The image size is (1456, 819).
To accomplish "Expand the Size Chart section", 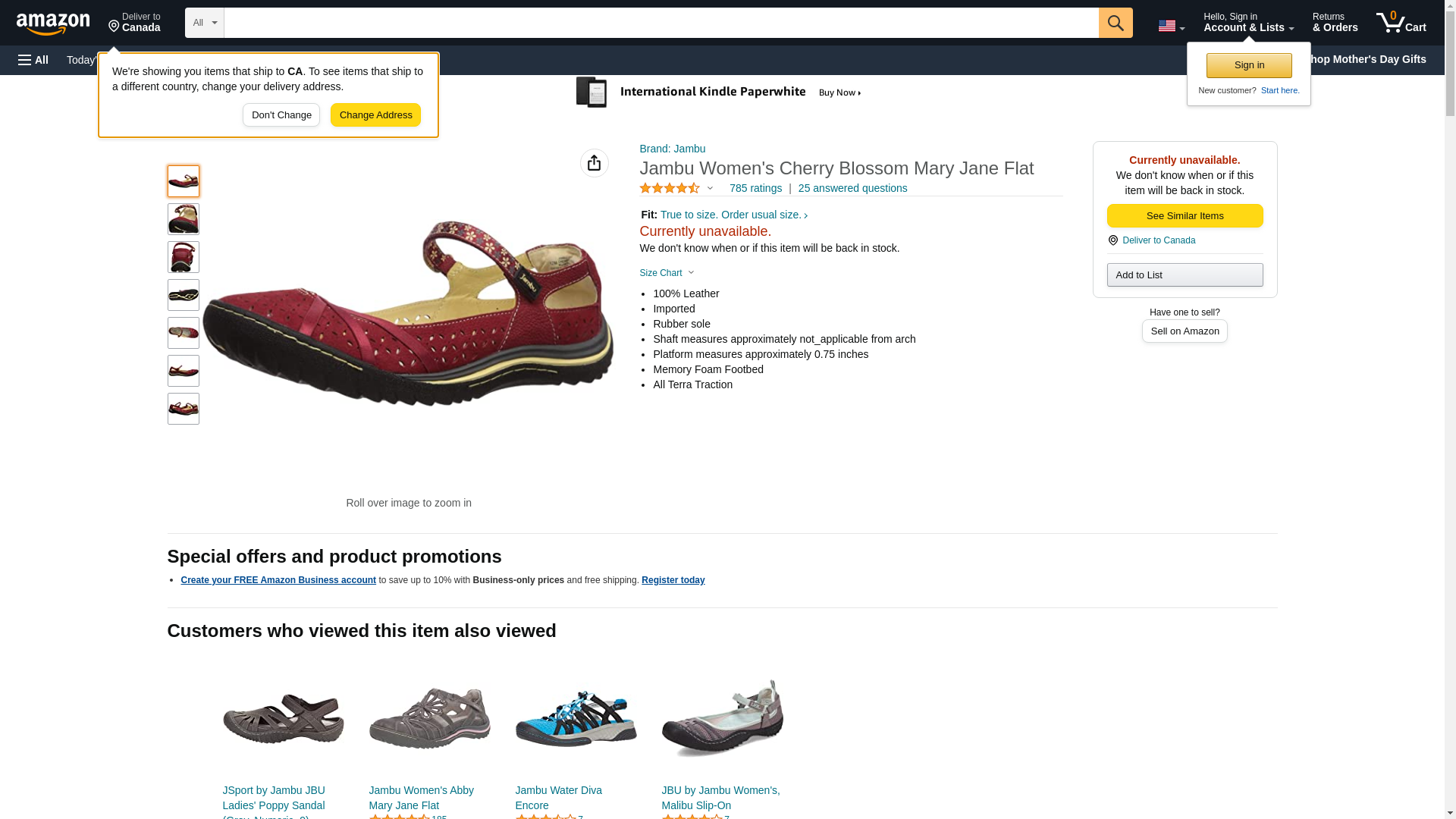I will (x=667, y=273).
